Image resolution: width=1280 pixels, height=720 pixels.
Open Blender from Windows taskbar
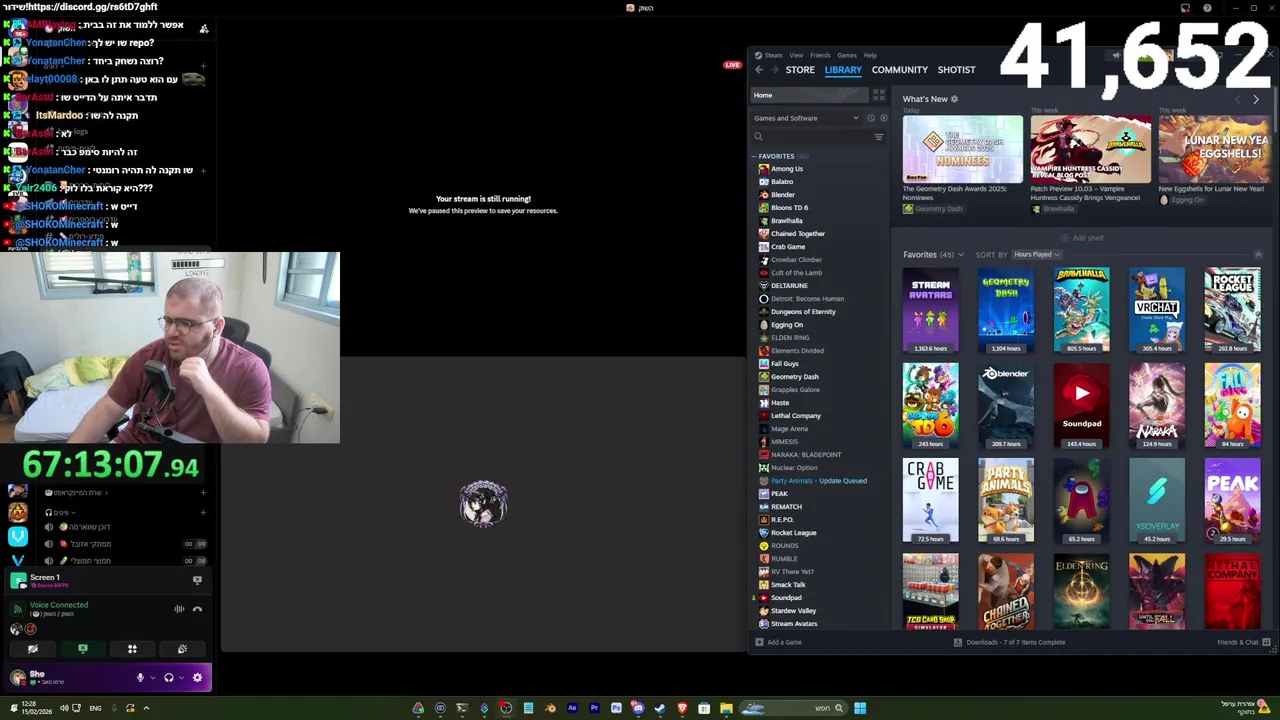550,708
